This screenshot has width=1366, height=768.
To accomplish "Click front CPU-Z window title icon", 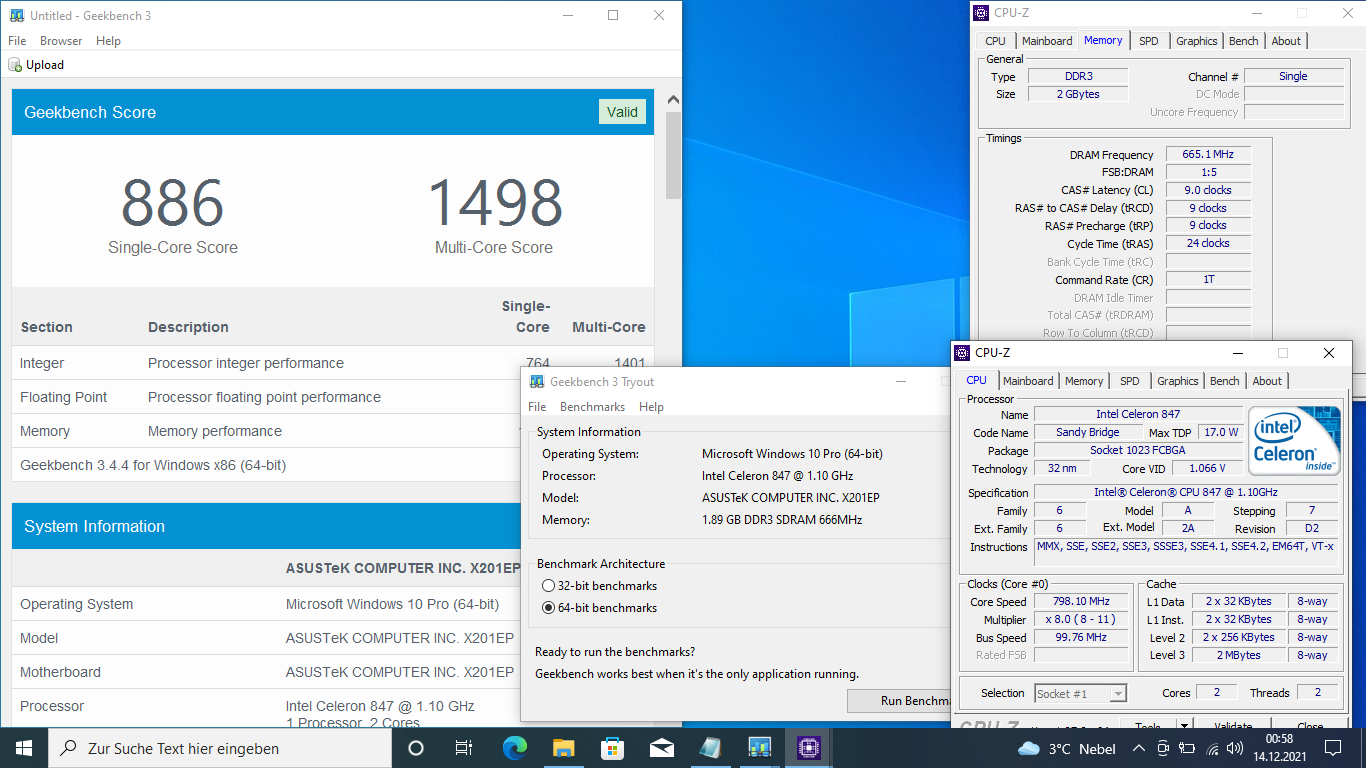I will point(962,353).
